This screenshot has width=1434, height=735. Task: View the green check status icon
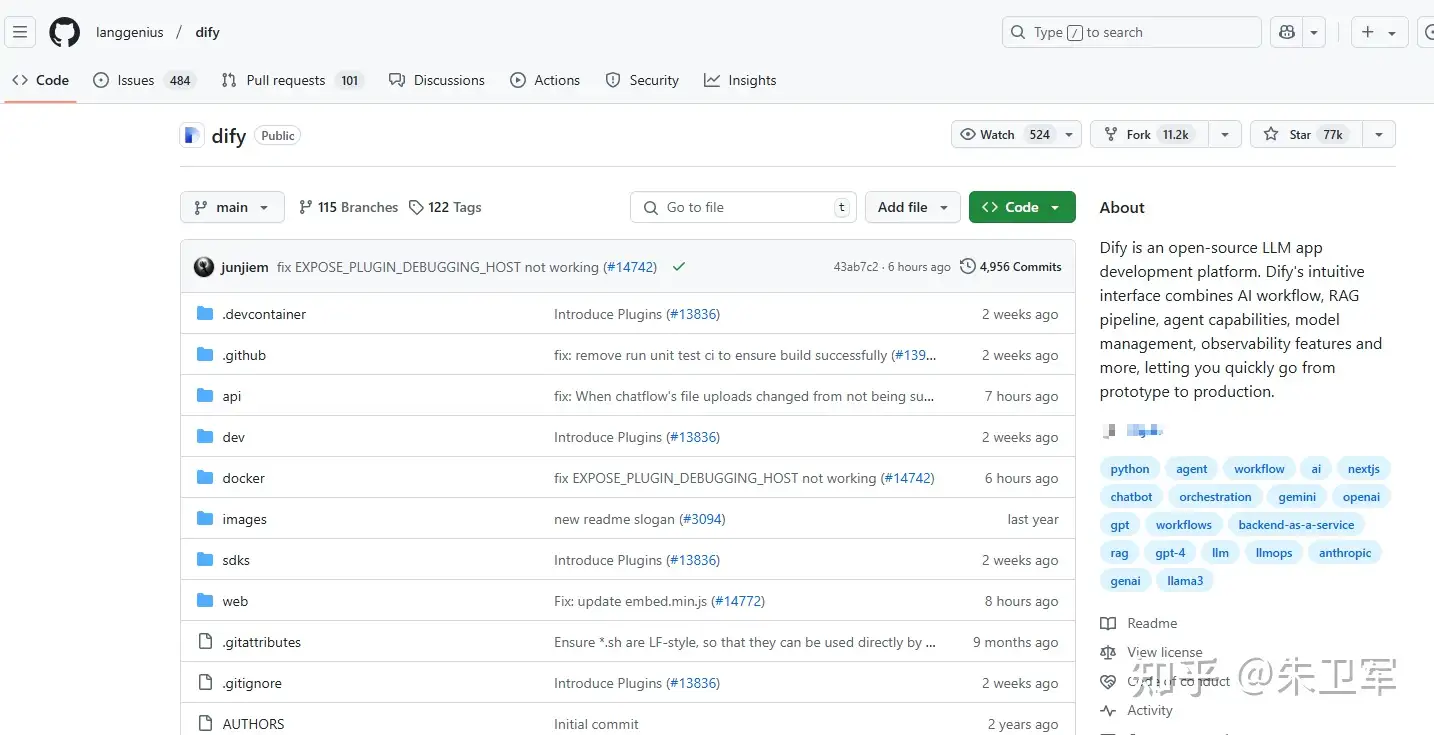point(679,267)
